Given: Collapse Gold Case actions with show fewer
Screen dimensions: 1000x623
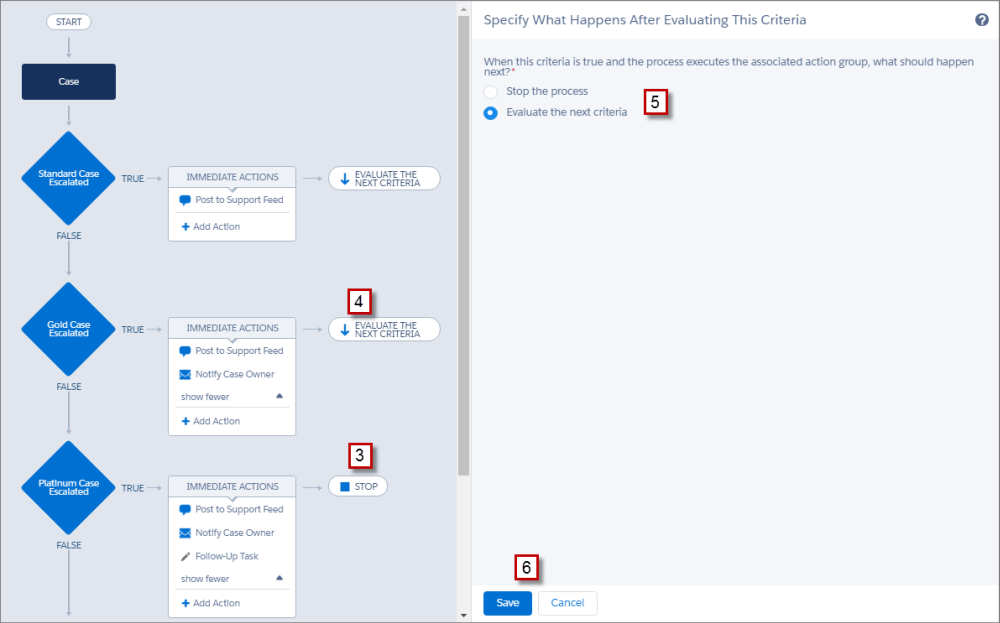Looking at the screenshot, I should [205, 397].
